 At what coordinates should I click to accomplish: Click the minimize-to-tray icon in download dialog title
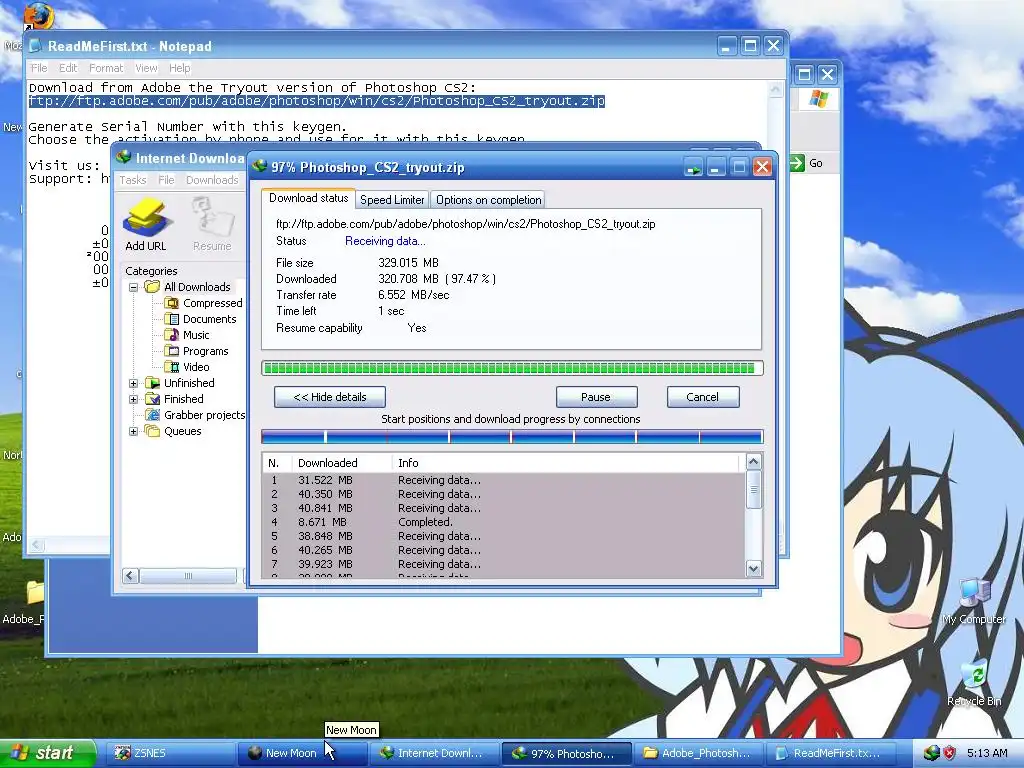pos(693,168)
